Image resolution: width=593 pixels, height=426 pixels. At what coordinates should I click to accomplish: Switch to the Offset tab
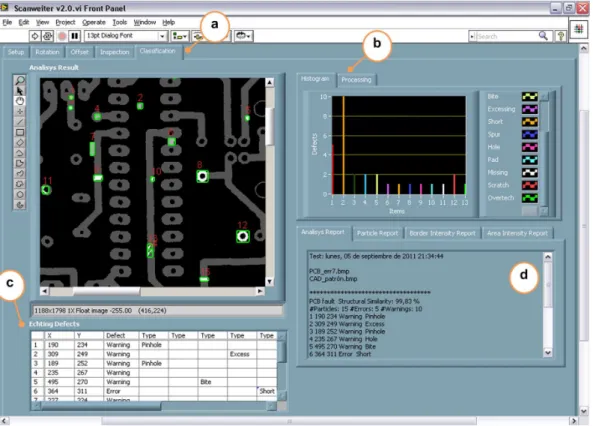pyautogui.click(x=79, y=52)
